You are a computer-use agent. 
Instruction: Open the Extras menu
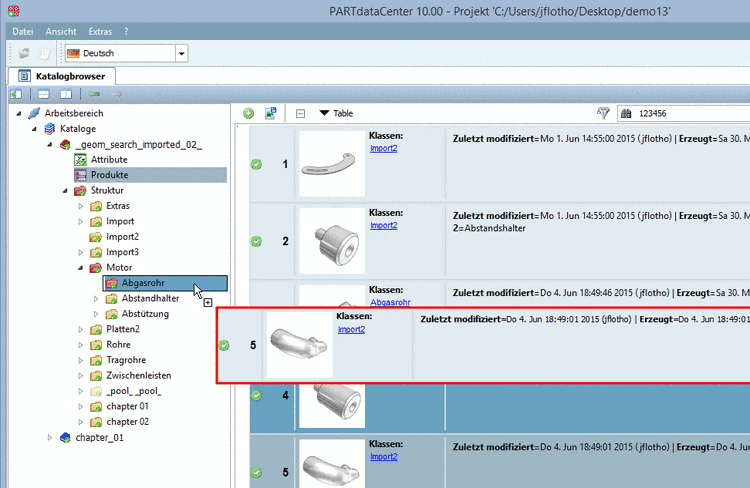[x=100, y=32]
